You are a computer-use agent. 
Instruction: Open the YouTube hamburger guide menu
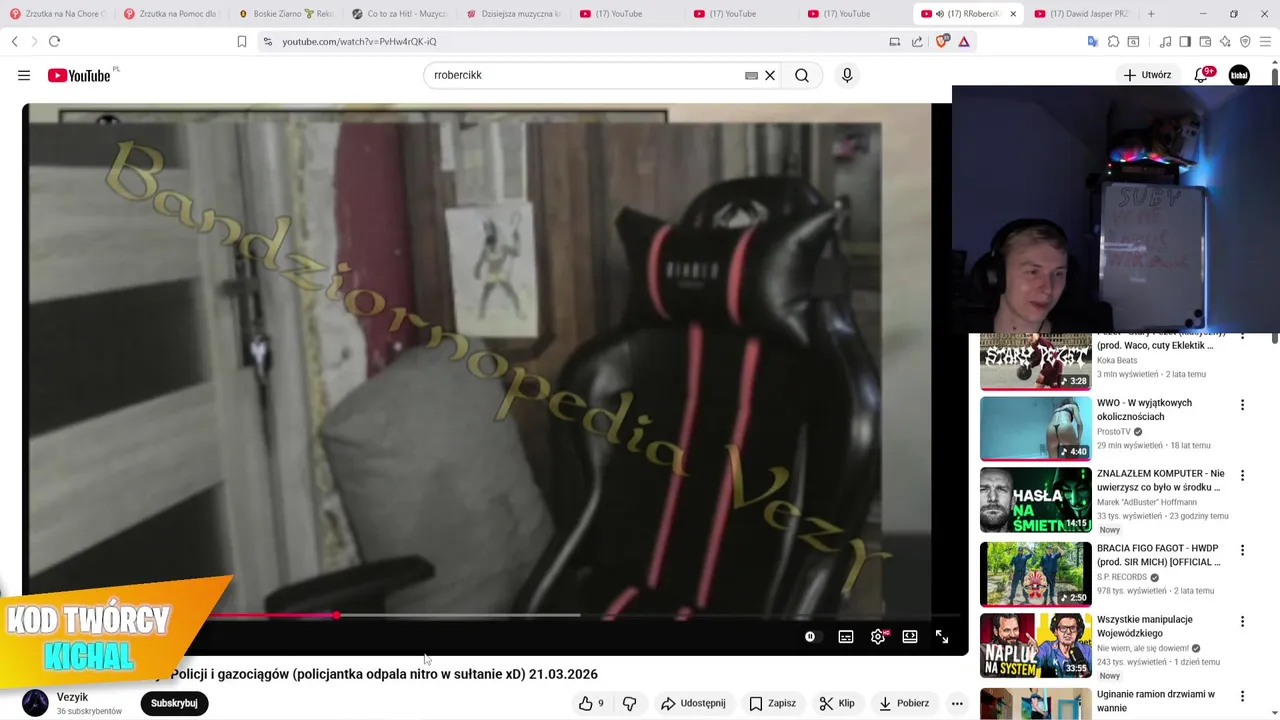pyautogui.click(x=24, y=75)
